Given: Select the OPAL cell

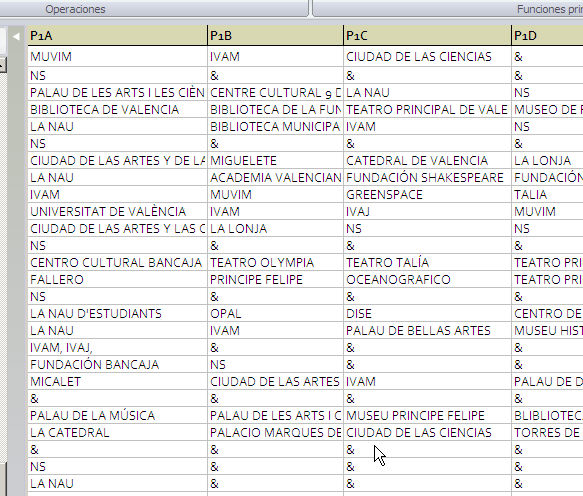Looking at the screenshot, I should 276,313.
